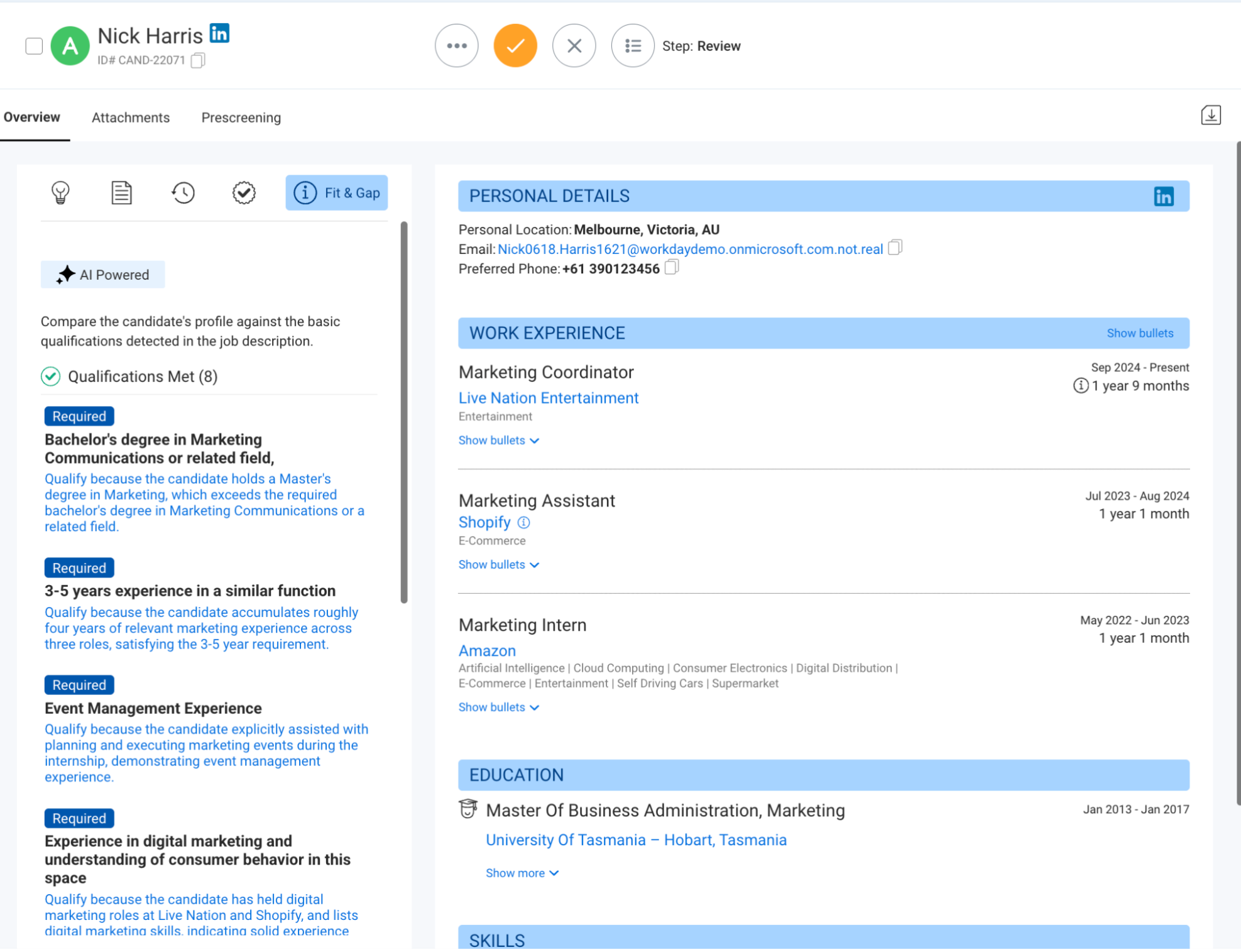Click the candidate email address link
Image resolution: width=1241 pixels, height=952 pixels.
click(x=690, y=249)
